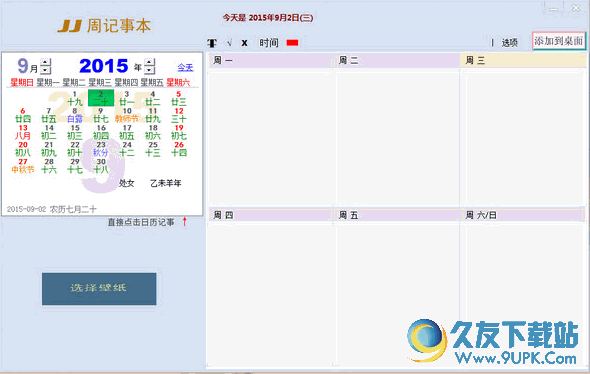Click inside the 周二 note area
The width and height of the screenshot is (590, 374).
398,137
